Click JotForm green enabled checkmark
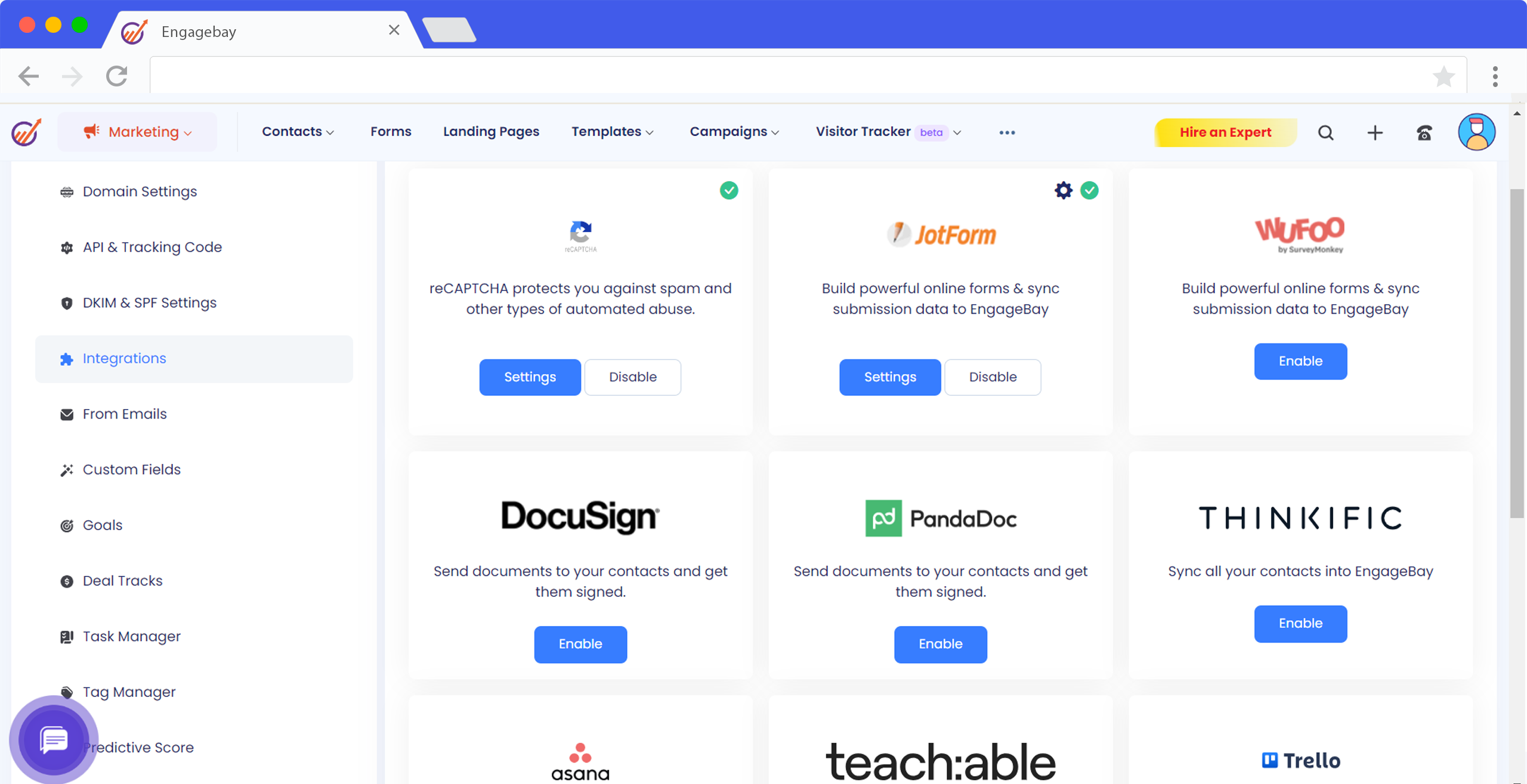1527x784 pixels. click(1089, 190)
